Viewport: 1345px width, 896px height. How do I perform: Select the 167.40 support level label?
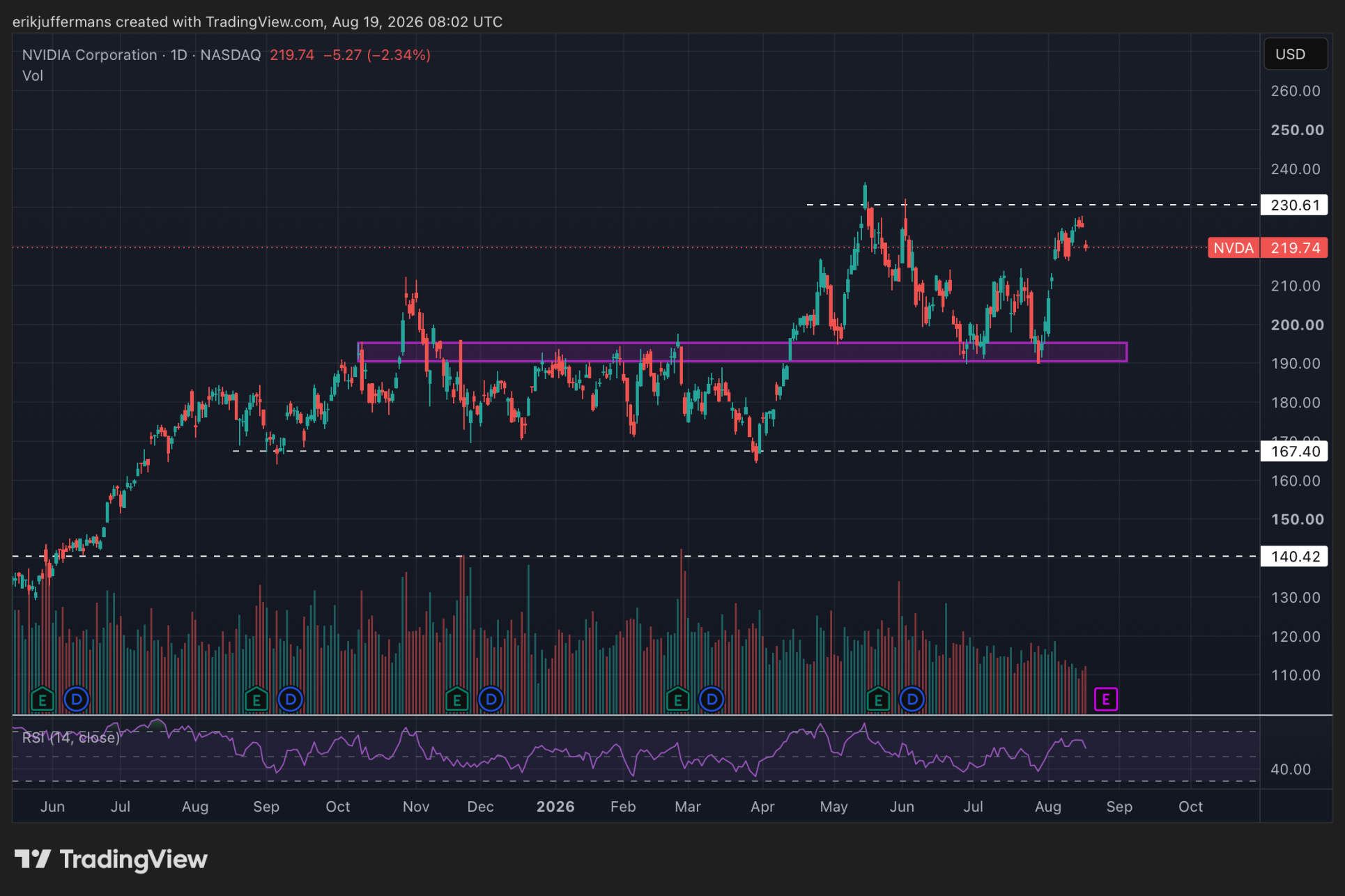pos(1294,451)
